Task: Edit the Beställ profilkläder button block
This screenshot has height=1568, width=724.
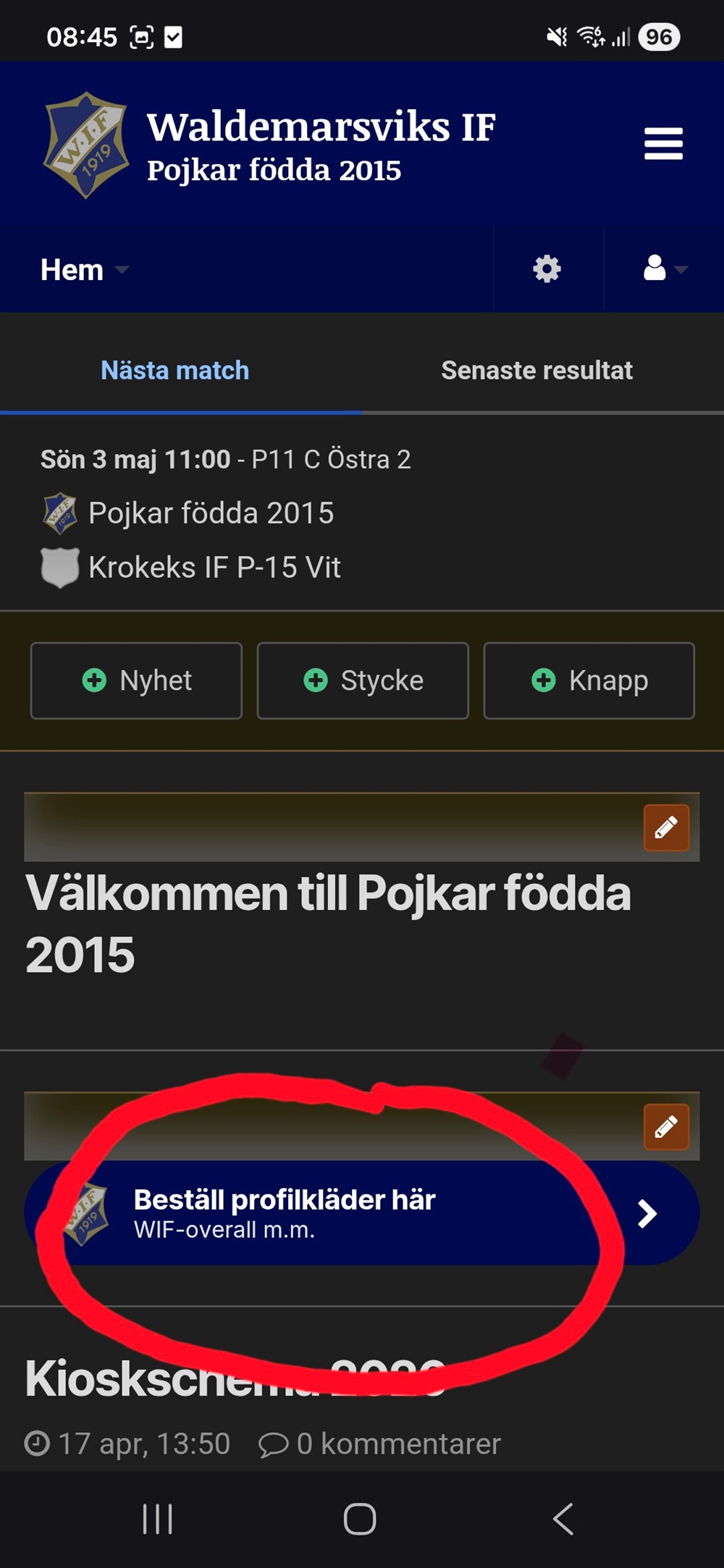Action: 667,1127
